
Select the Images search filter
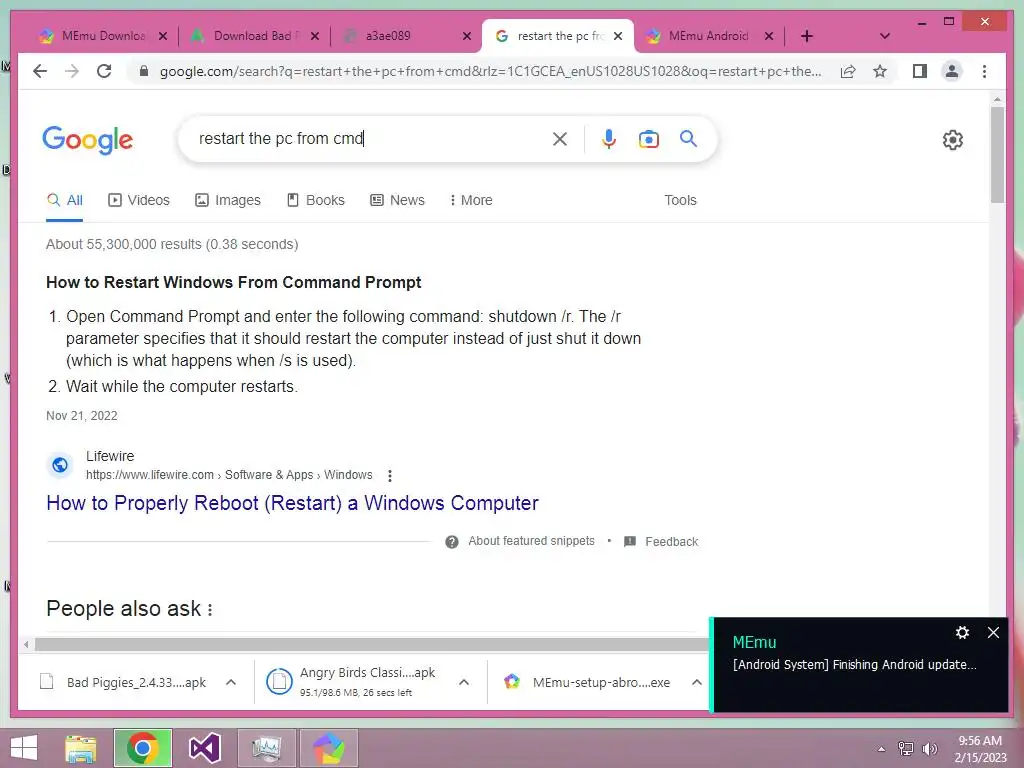pyautogui.click(x=228, y=200)
